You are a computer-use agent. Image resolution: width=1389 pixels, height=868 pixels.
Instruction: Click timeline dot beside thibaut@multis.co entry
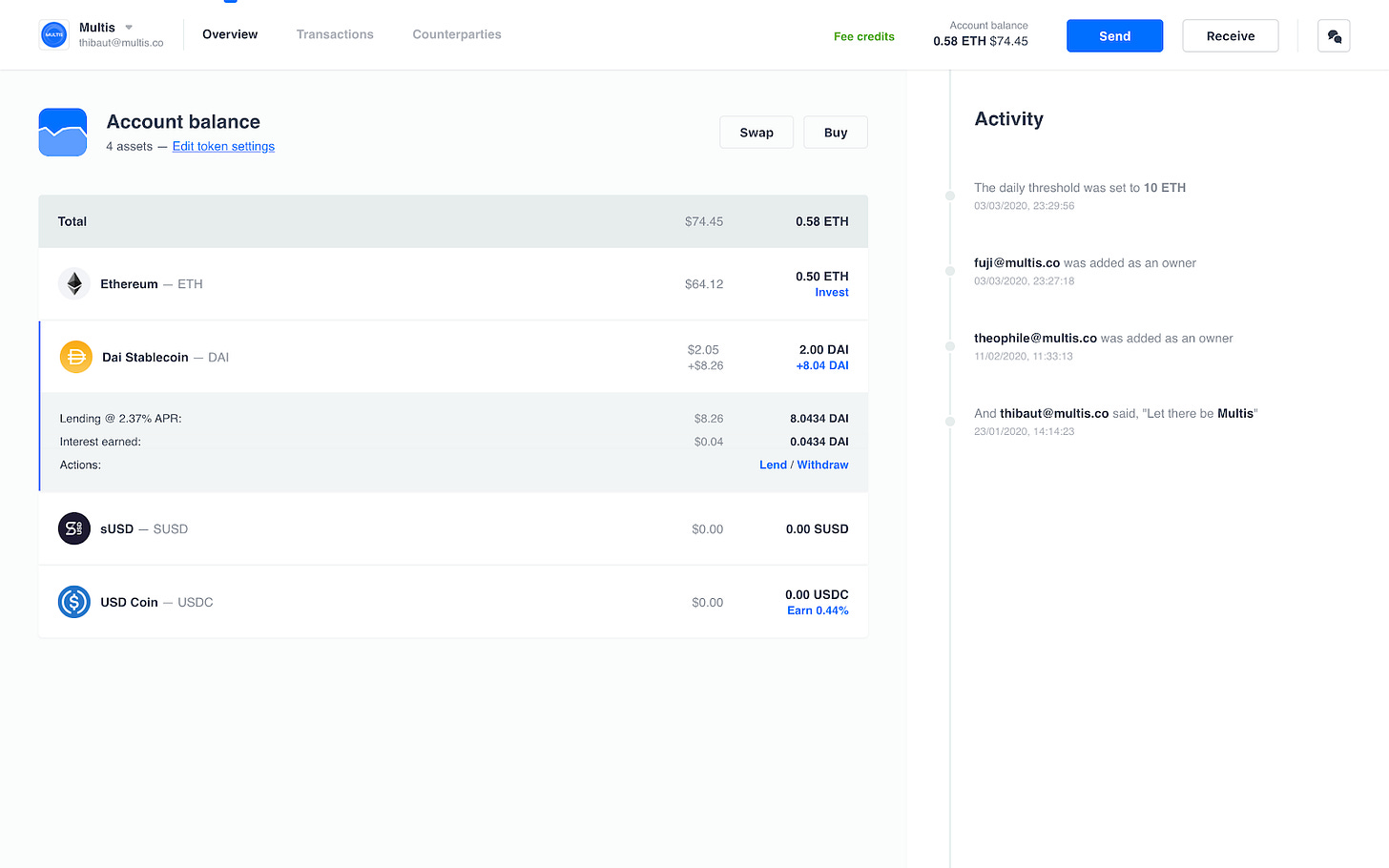point(950,422)
